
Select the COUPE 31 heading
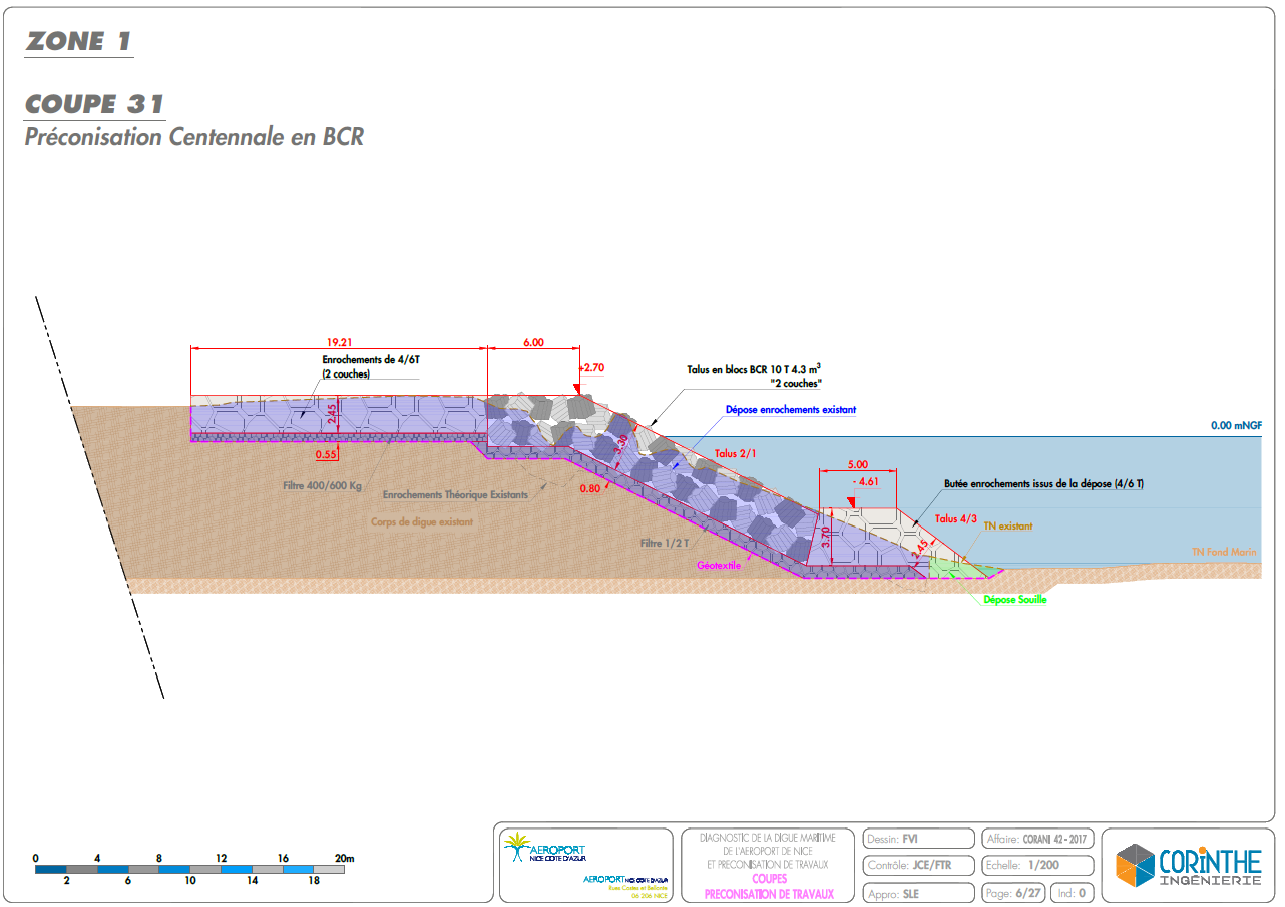point(94,104)
